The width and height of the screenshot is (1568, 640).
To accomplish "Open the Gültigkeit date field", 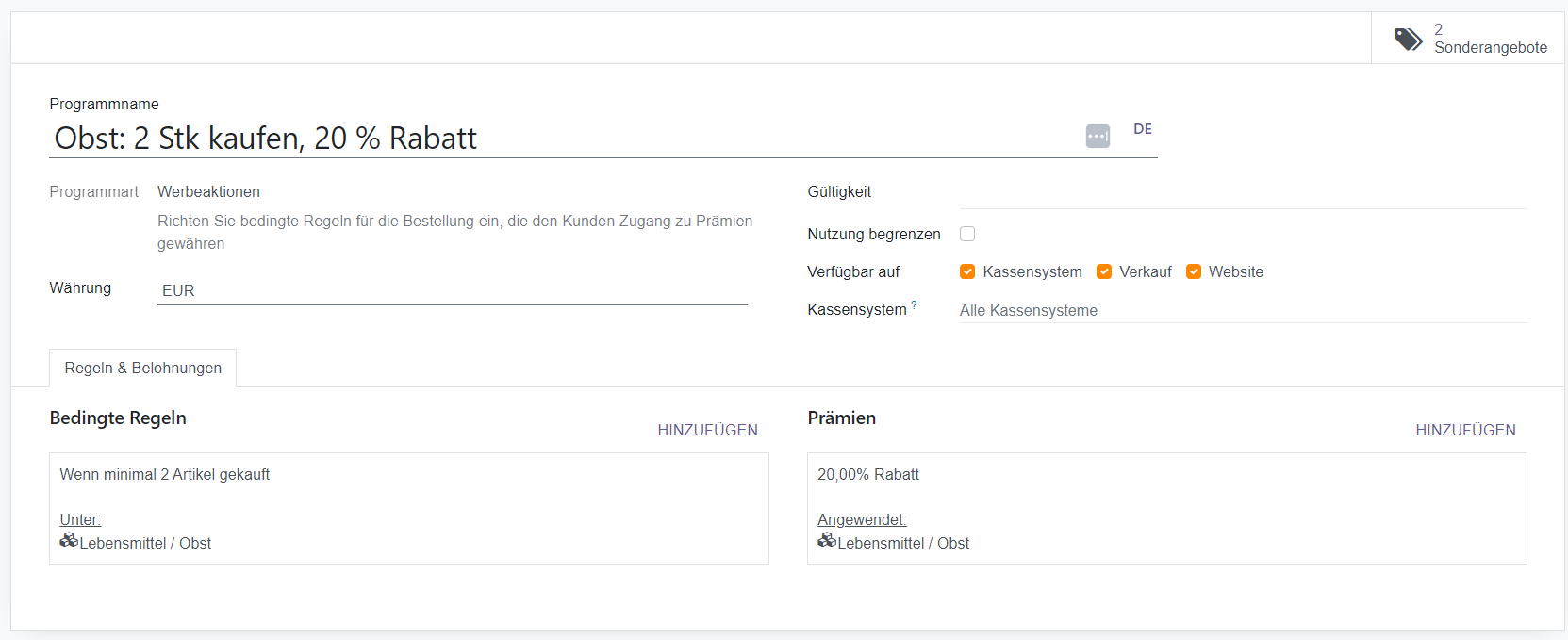I will click(1242, 193).
